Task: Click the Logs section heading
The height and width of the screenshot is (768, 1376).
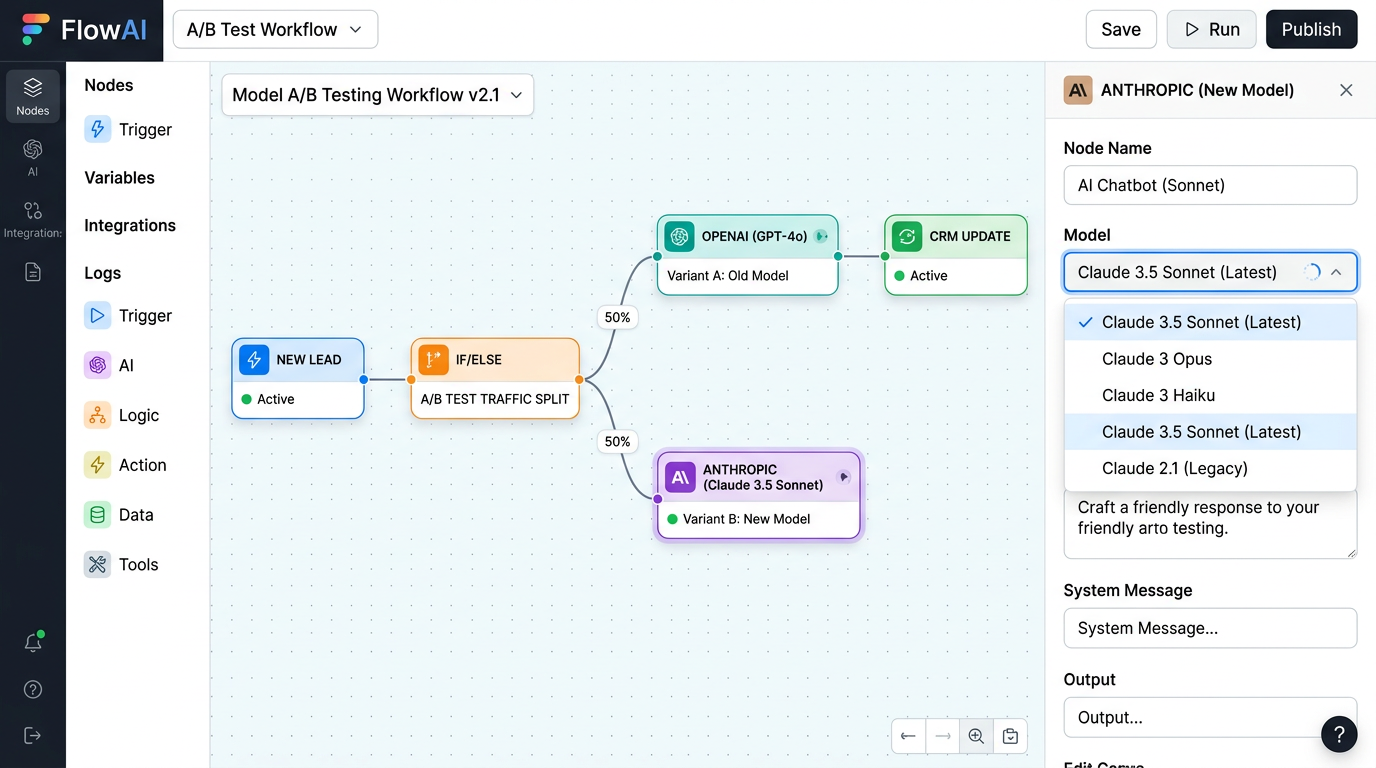Action: [102, 273]
